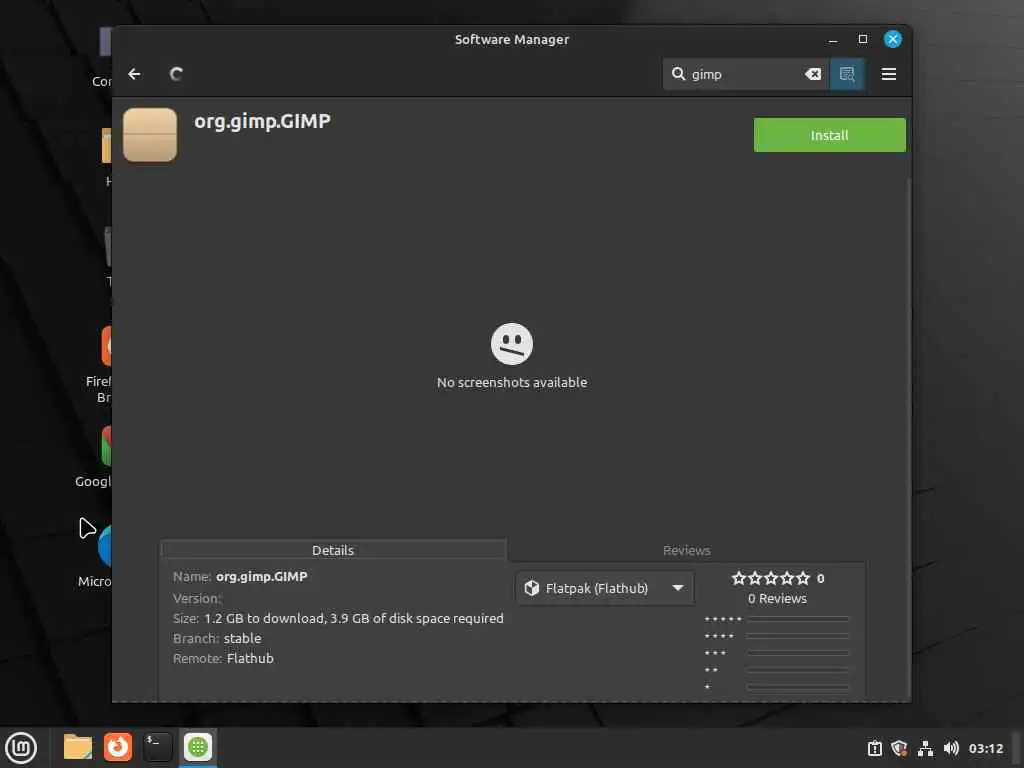Click the org.gimp.GIMP heading title
The width and height of the screenshot is (1024, 768).
263,121
